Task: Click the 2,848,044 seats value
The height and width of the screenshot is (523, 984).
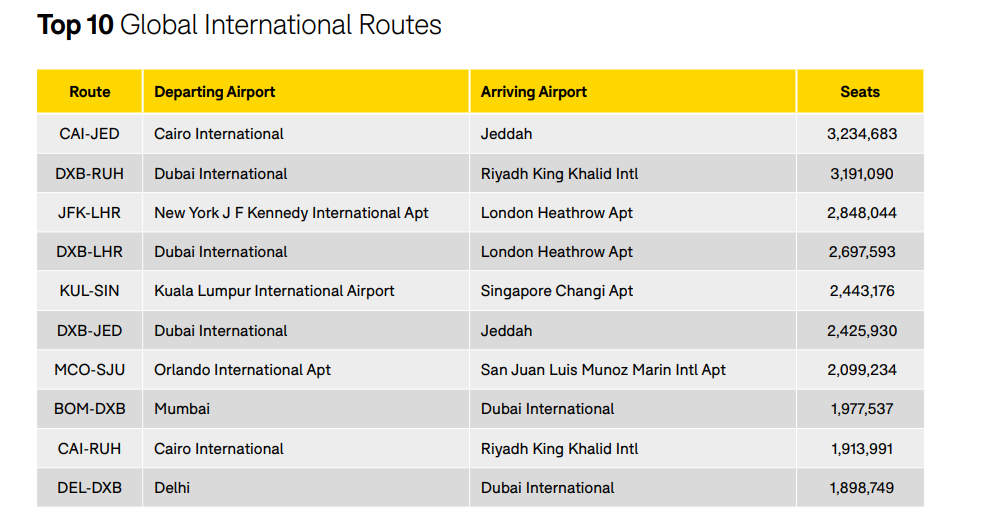Action: pyautogui.click(x=862, y=213)
